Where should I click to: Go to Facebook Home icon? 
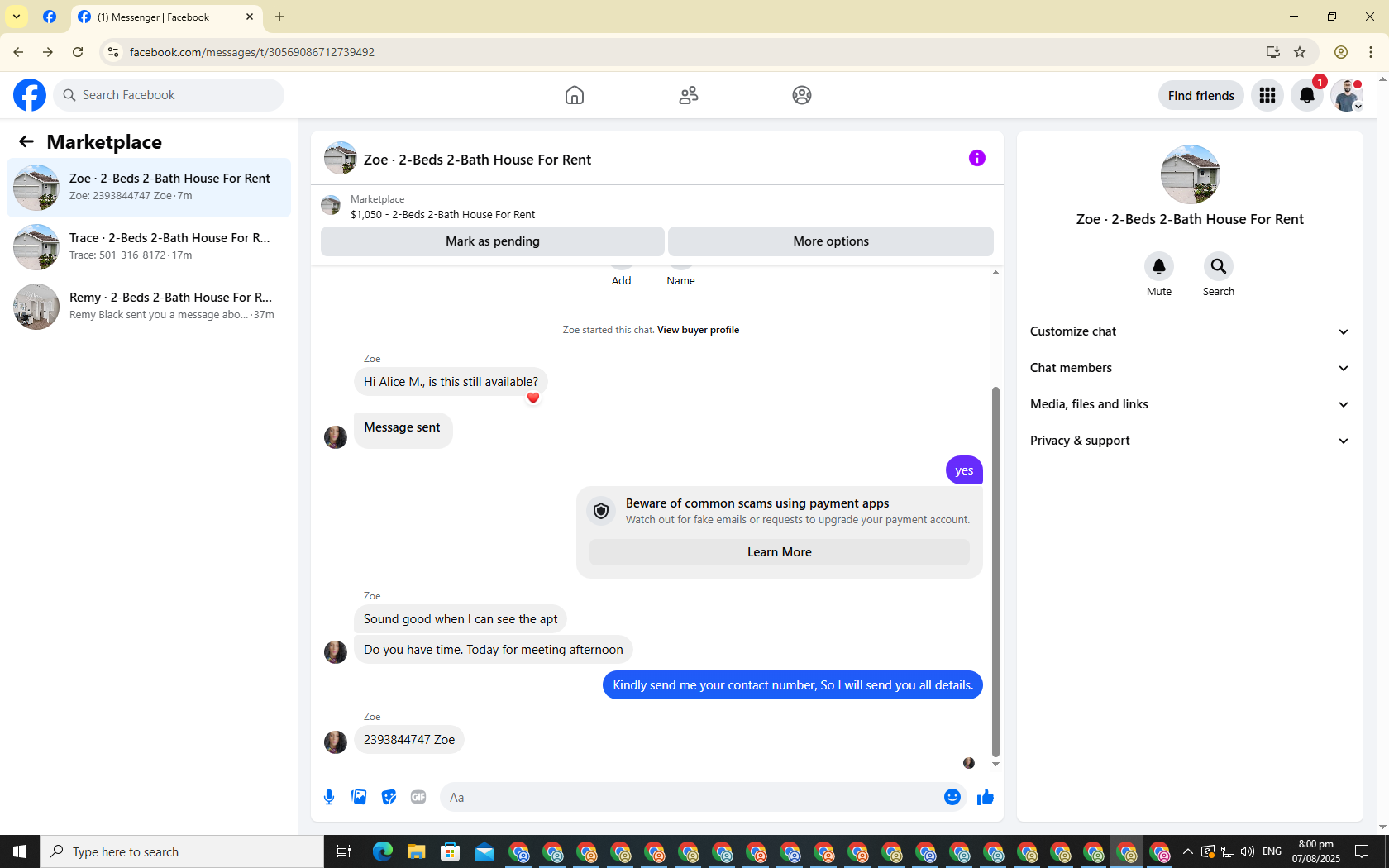pos(575,95)
